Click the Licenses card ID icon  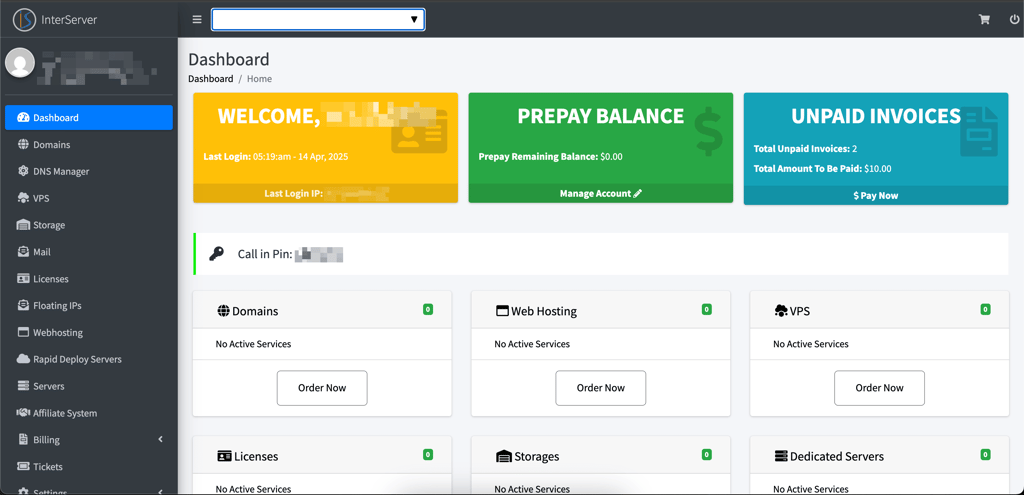point(225,456)
